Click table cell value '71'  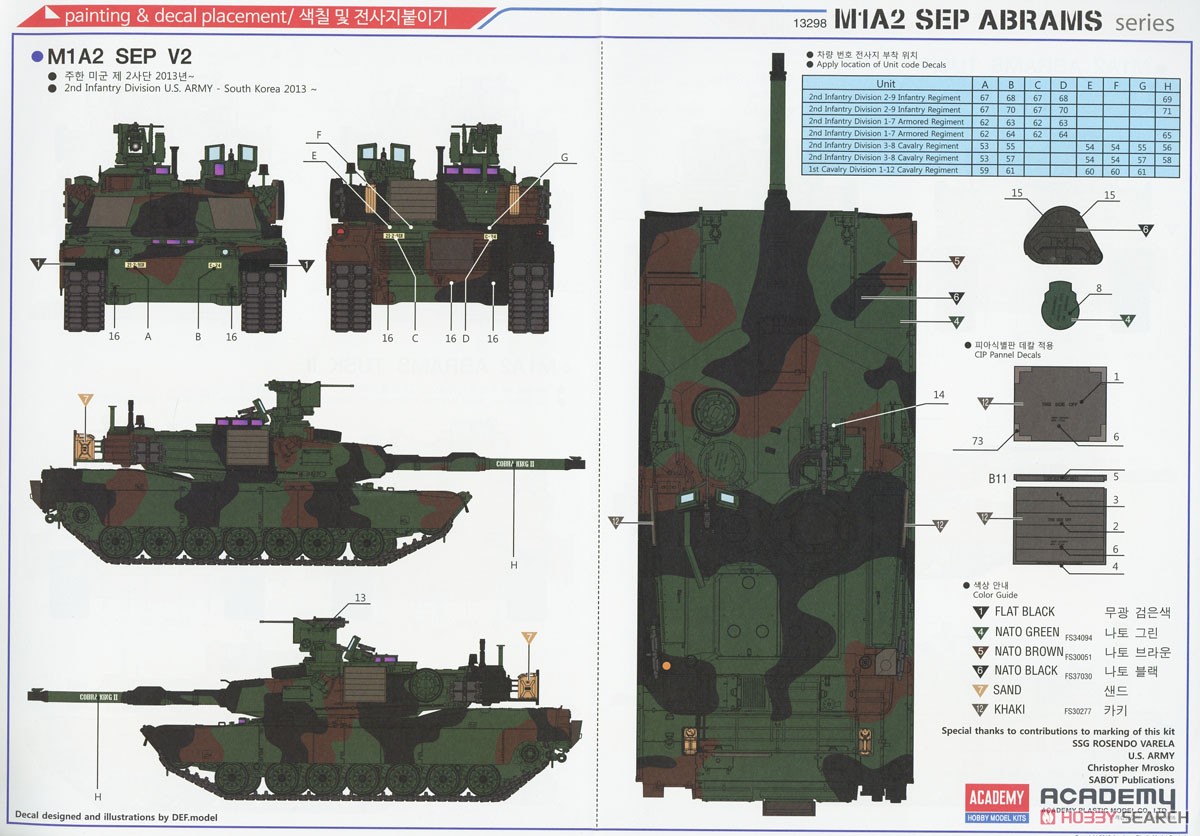[x=1167, y=110]
